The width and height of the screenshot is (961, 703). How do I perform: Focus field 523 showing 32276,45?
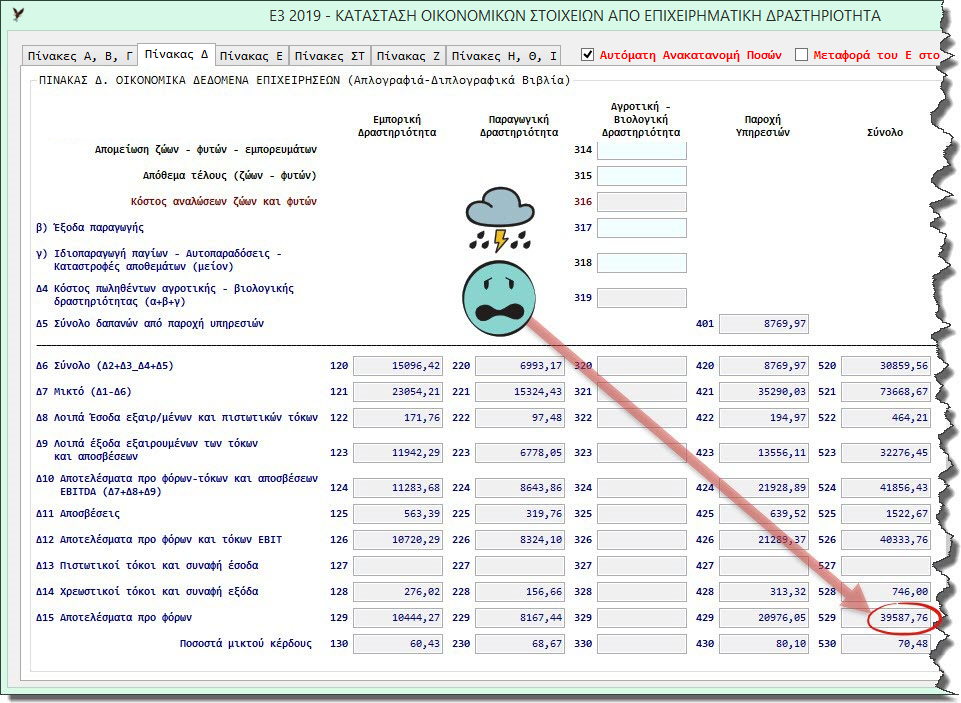tap(886, 453)
